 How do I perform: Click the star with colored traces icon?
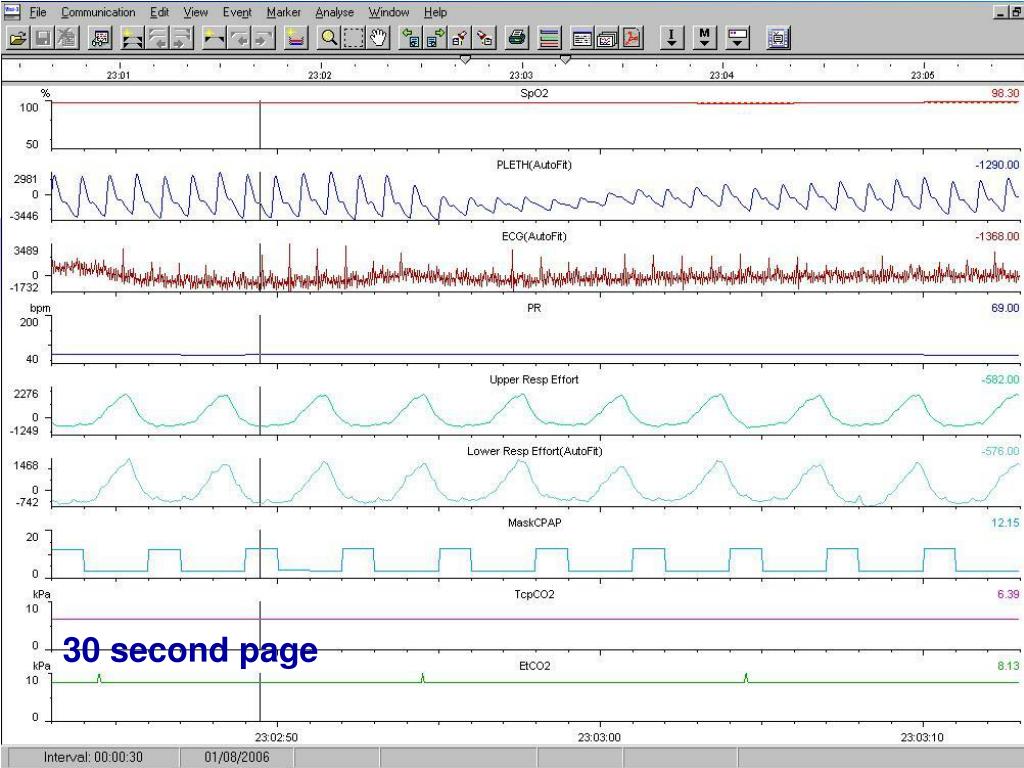point(296,38)
